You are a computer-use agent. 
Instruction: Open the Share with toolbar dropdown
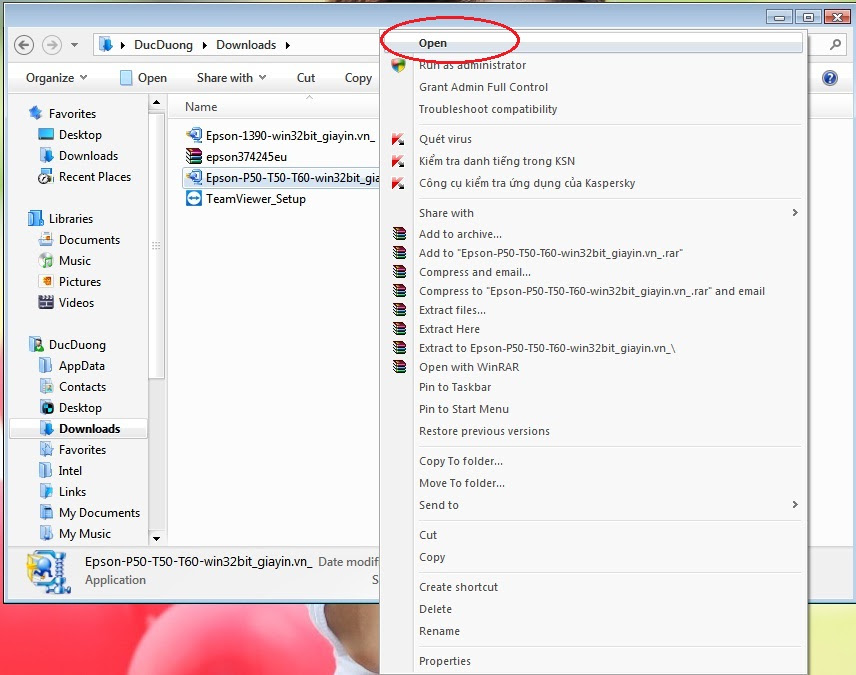(x=231, y=78)
